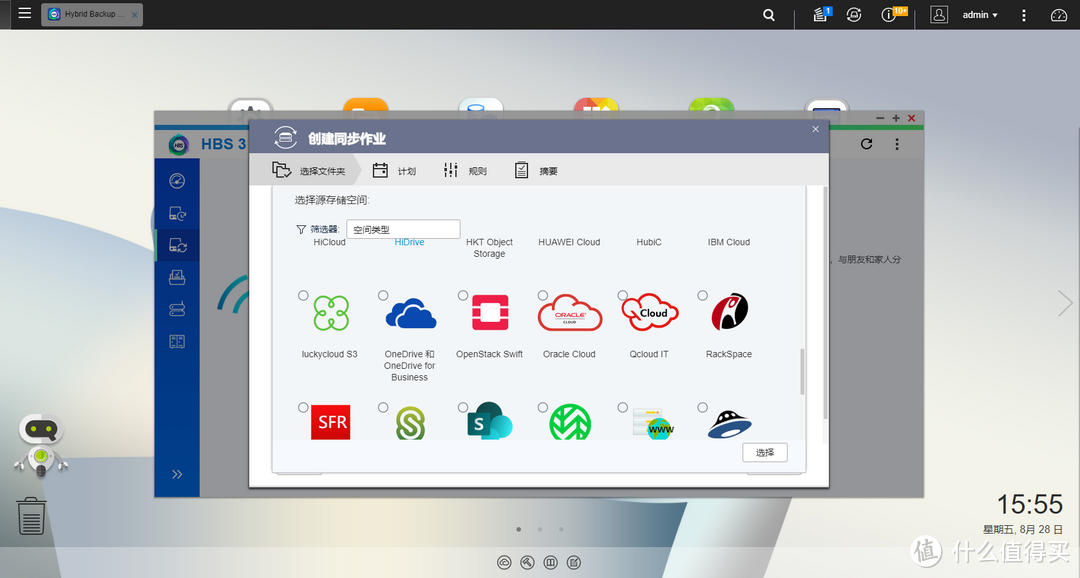Screen dimensions: 1080x578
Task: Open the QTS three-dot more options menu
Action: 1024,14
